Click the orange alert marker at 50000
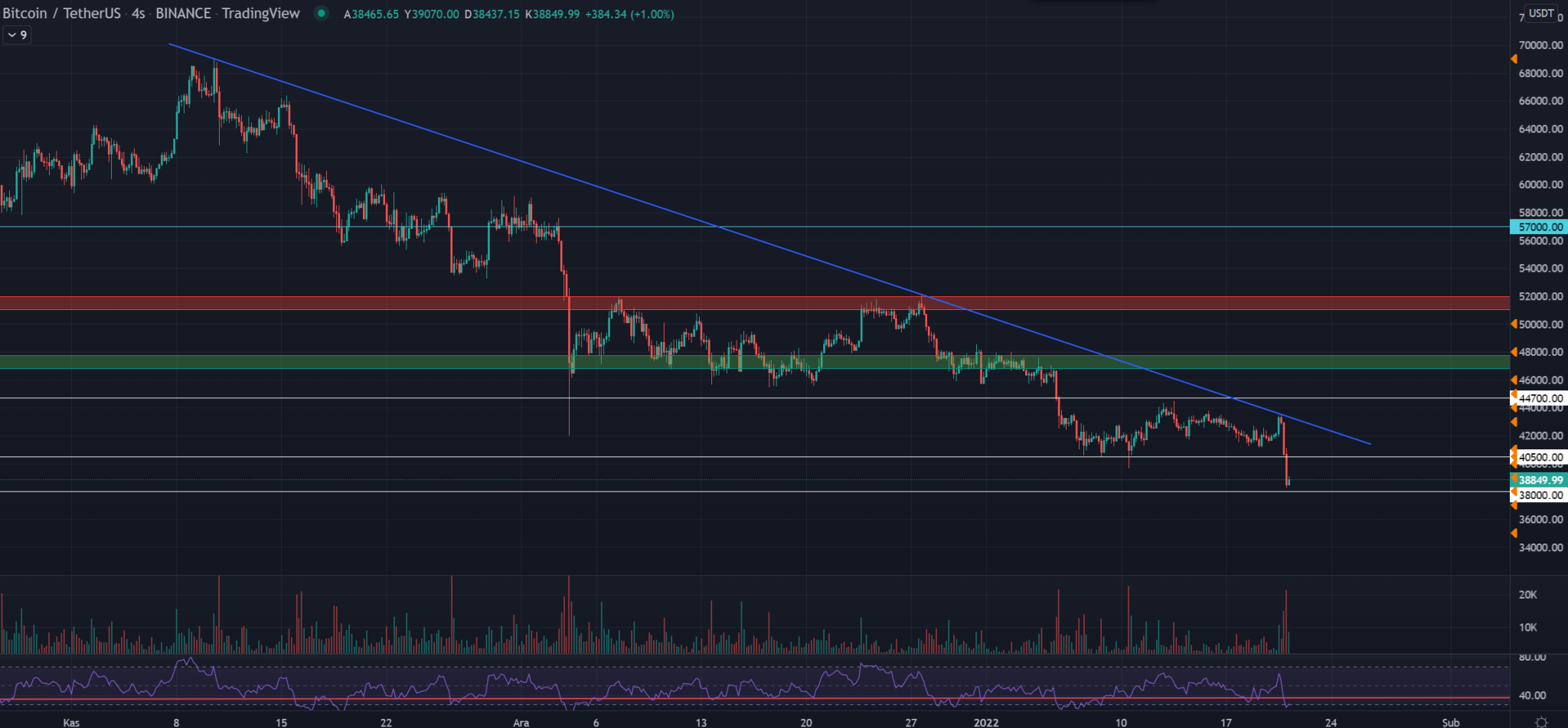Screen dimensions: 1568x728 click(x=1514, y=325)
